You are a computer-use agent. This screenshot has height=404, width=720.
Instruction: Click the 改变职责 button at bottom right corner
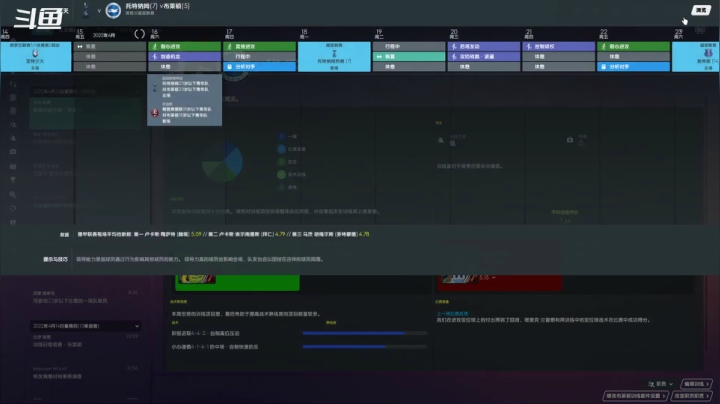coord(692,396)
